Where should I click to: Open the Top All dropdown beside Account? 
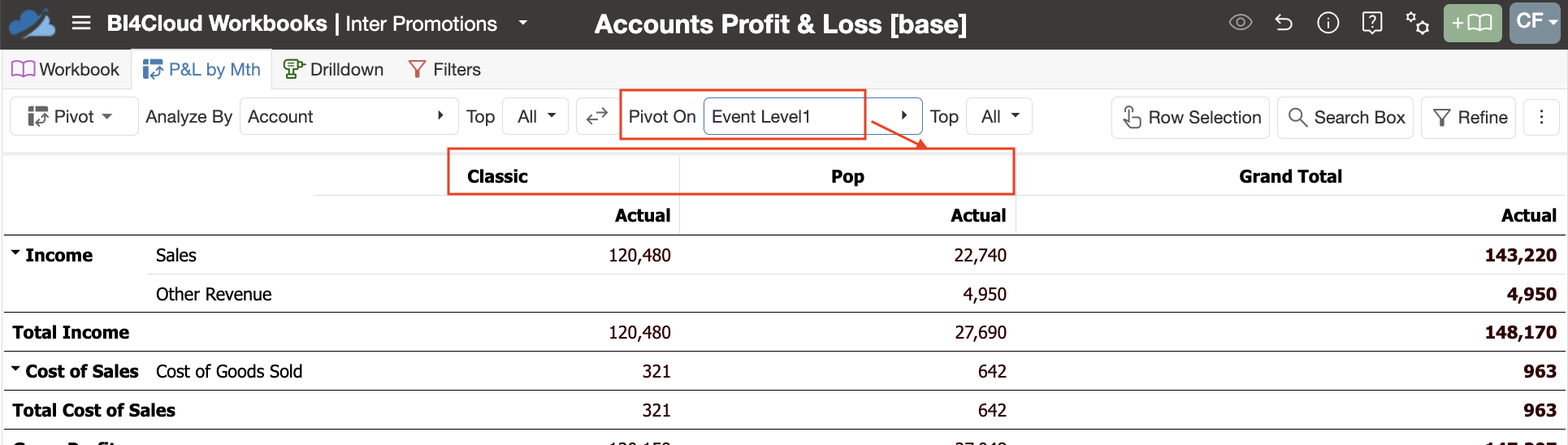click(535, 117)
